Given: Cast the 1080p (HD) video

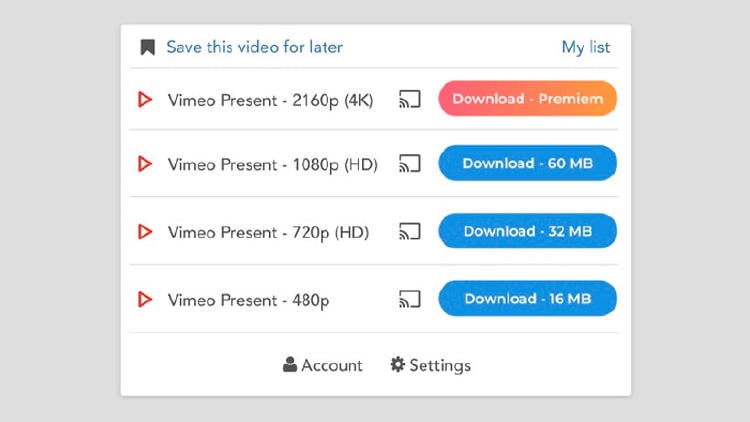Looking at the screenshot, I should [409, 164].
